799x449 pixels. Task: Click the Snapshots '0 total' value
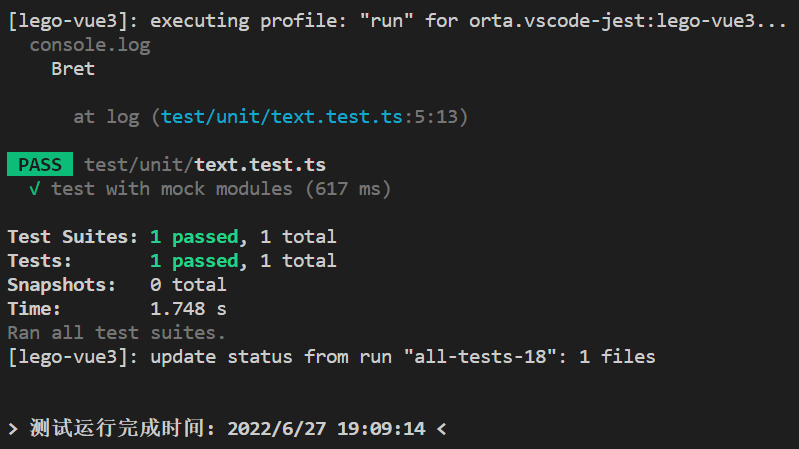[x=188, y=285]
